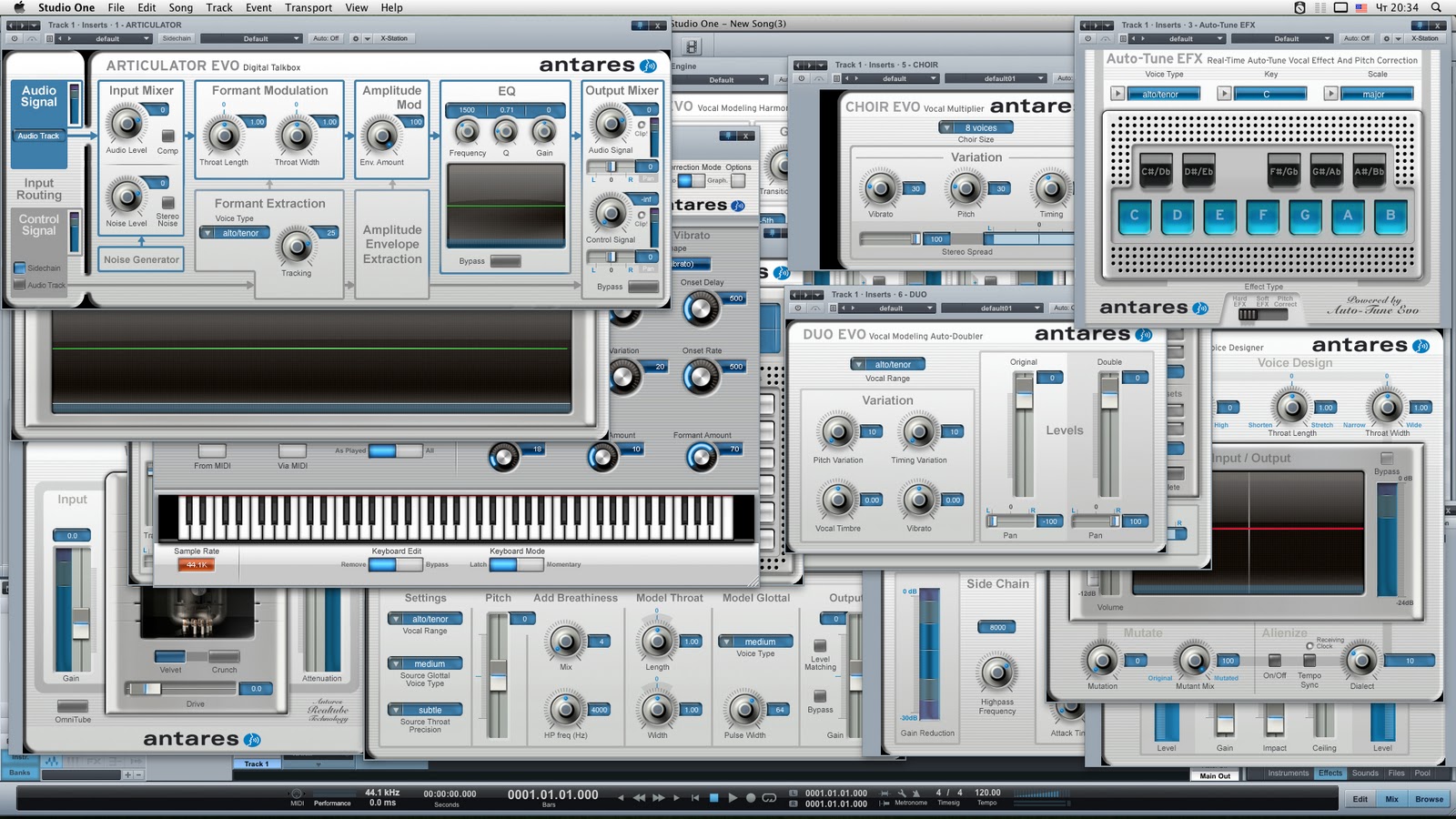The image size is (1456, 819).
Task: Click the Key arrow button in Auto-Tune EFX
Action: pos(1225,94)
